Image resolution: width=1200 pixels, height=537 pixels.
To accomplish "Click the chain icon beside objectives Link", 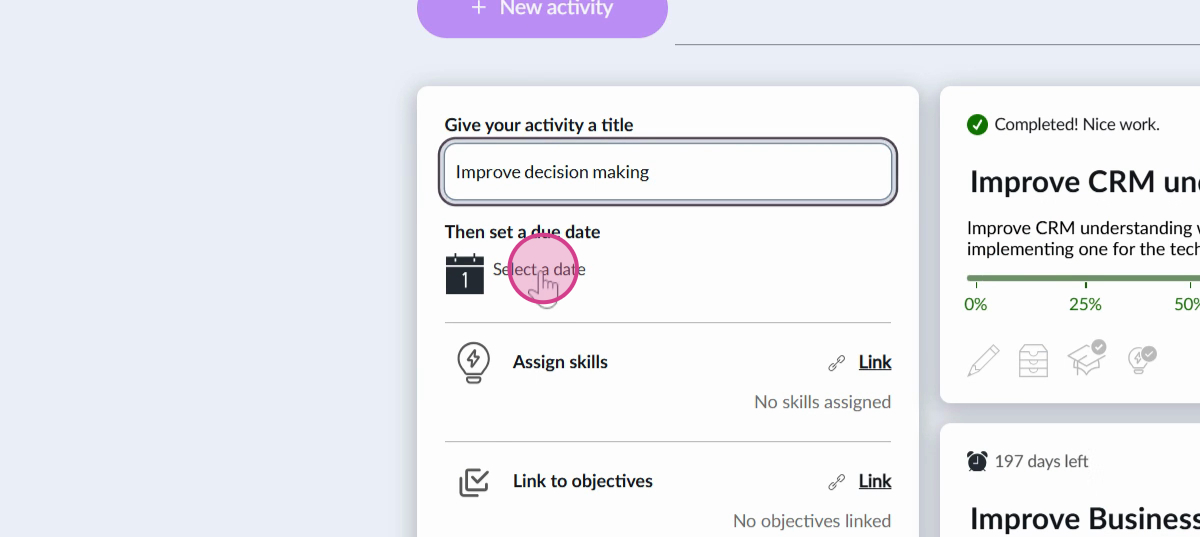I will pos(837,482).
